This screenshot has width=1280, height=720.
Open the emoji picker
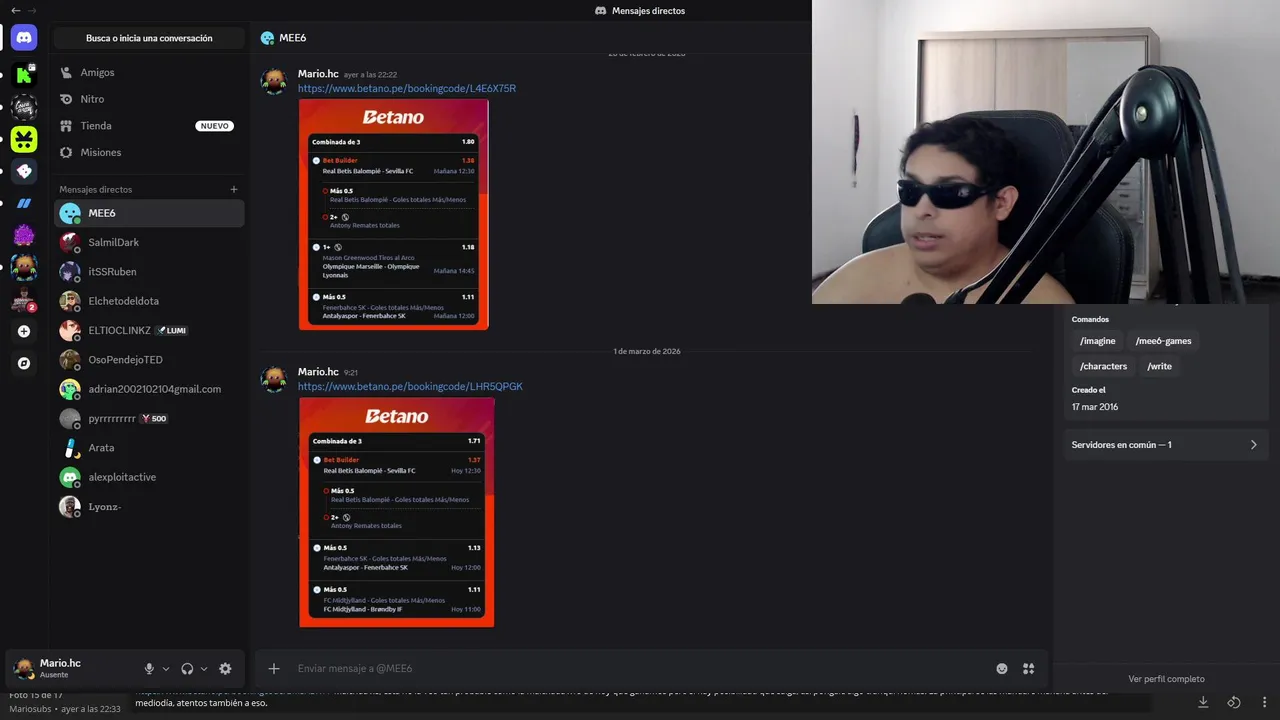[1002, 668]
